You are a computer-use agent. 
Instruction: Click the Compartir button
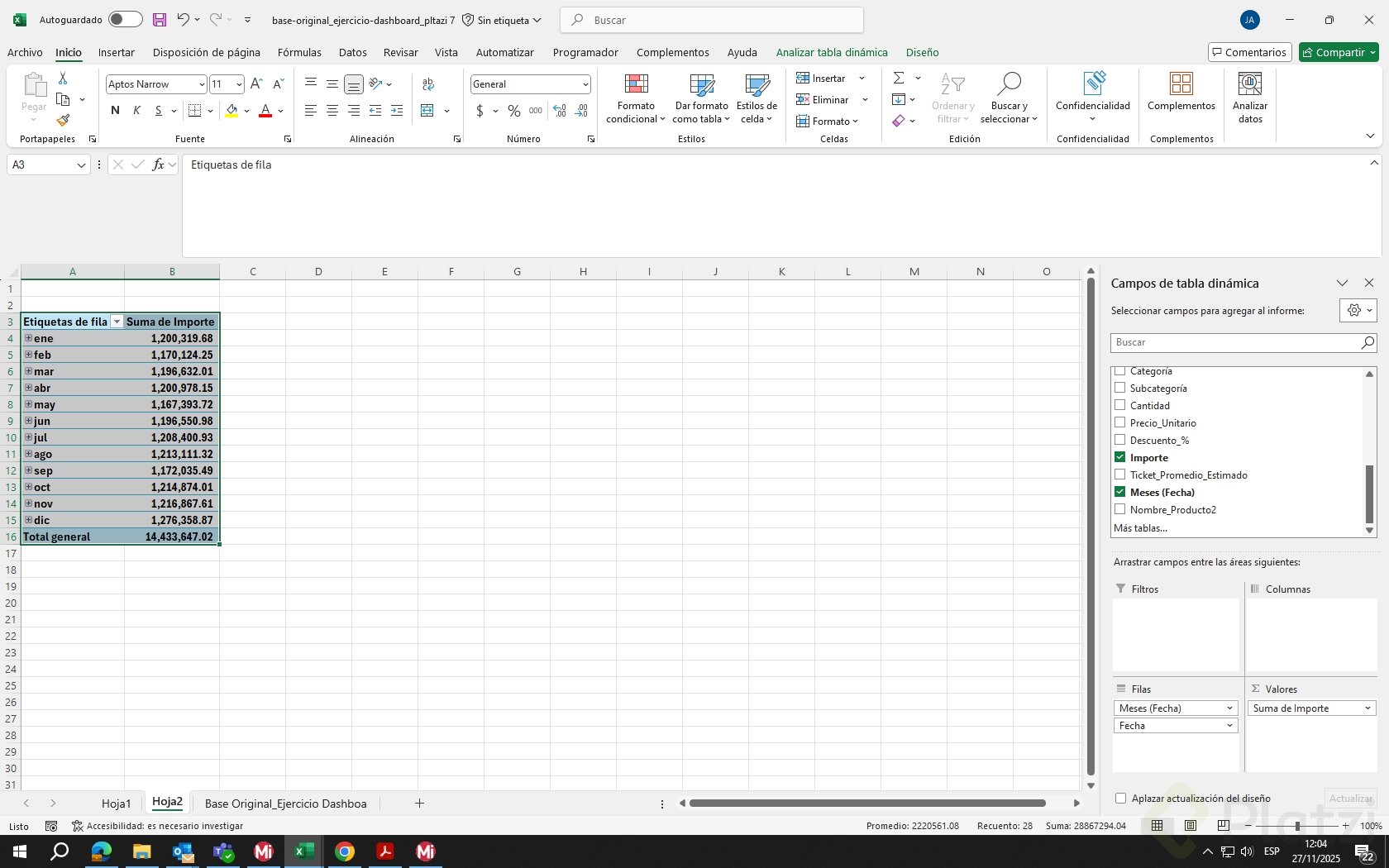coord(1339,52)
